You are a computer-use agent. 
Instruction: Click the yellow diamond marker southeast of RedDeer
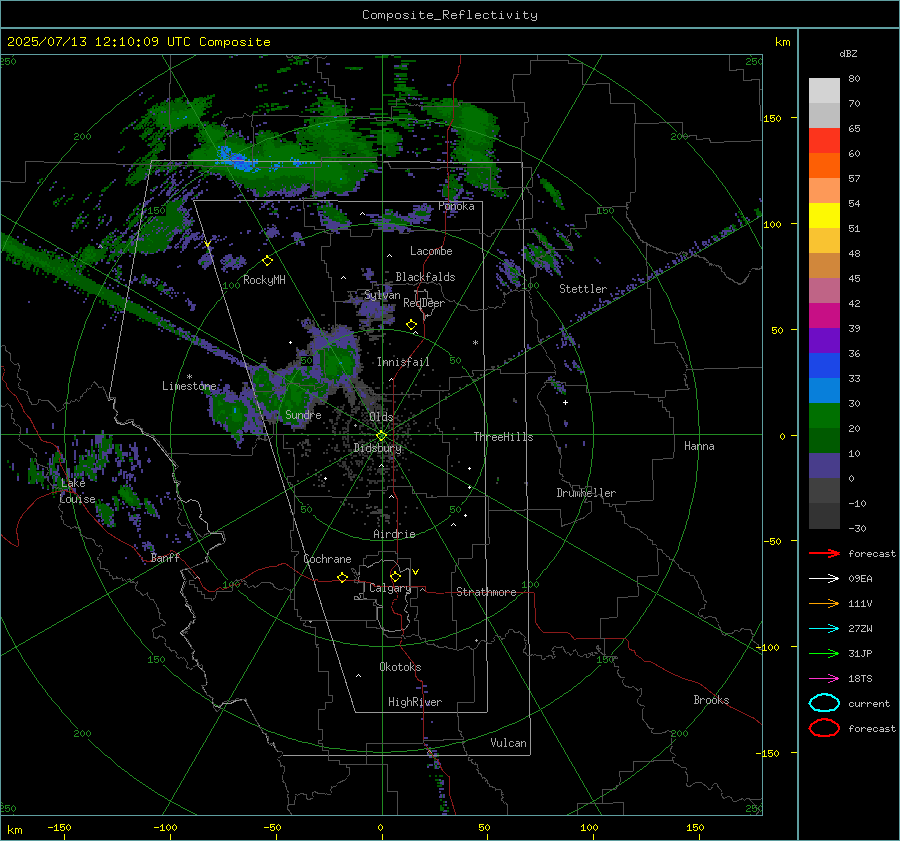click(x=411, y=325)
